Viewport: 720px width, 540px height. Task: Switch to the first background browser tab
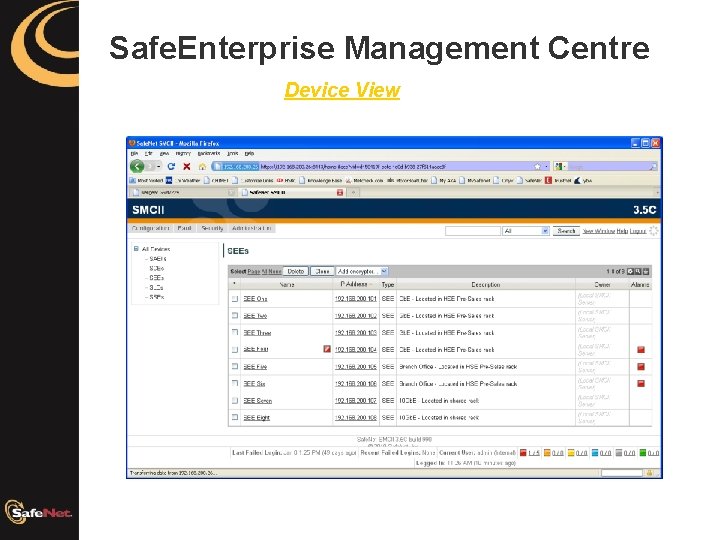(x=184, y=192)
